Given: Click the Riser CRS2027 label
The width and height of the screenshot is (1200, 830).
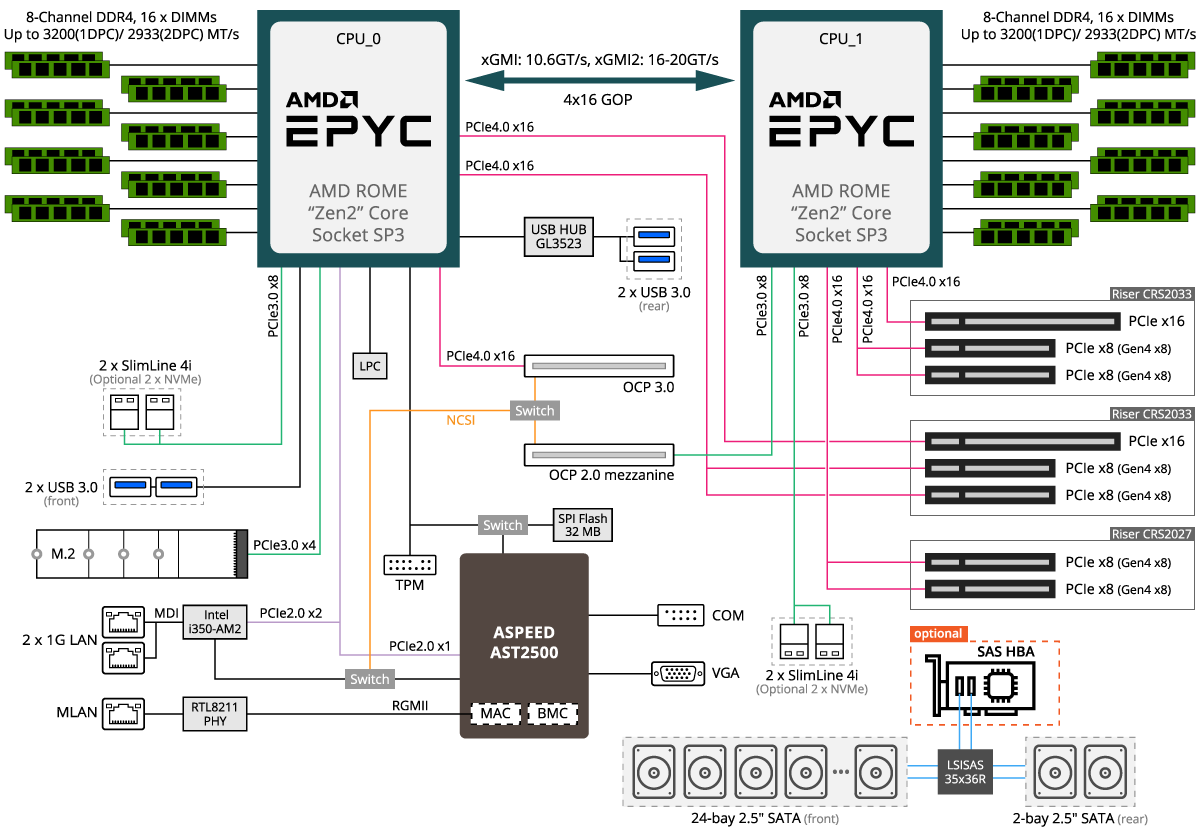Looking at the screenshot, I should (1151, 534).
